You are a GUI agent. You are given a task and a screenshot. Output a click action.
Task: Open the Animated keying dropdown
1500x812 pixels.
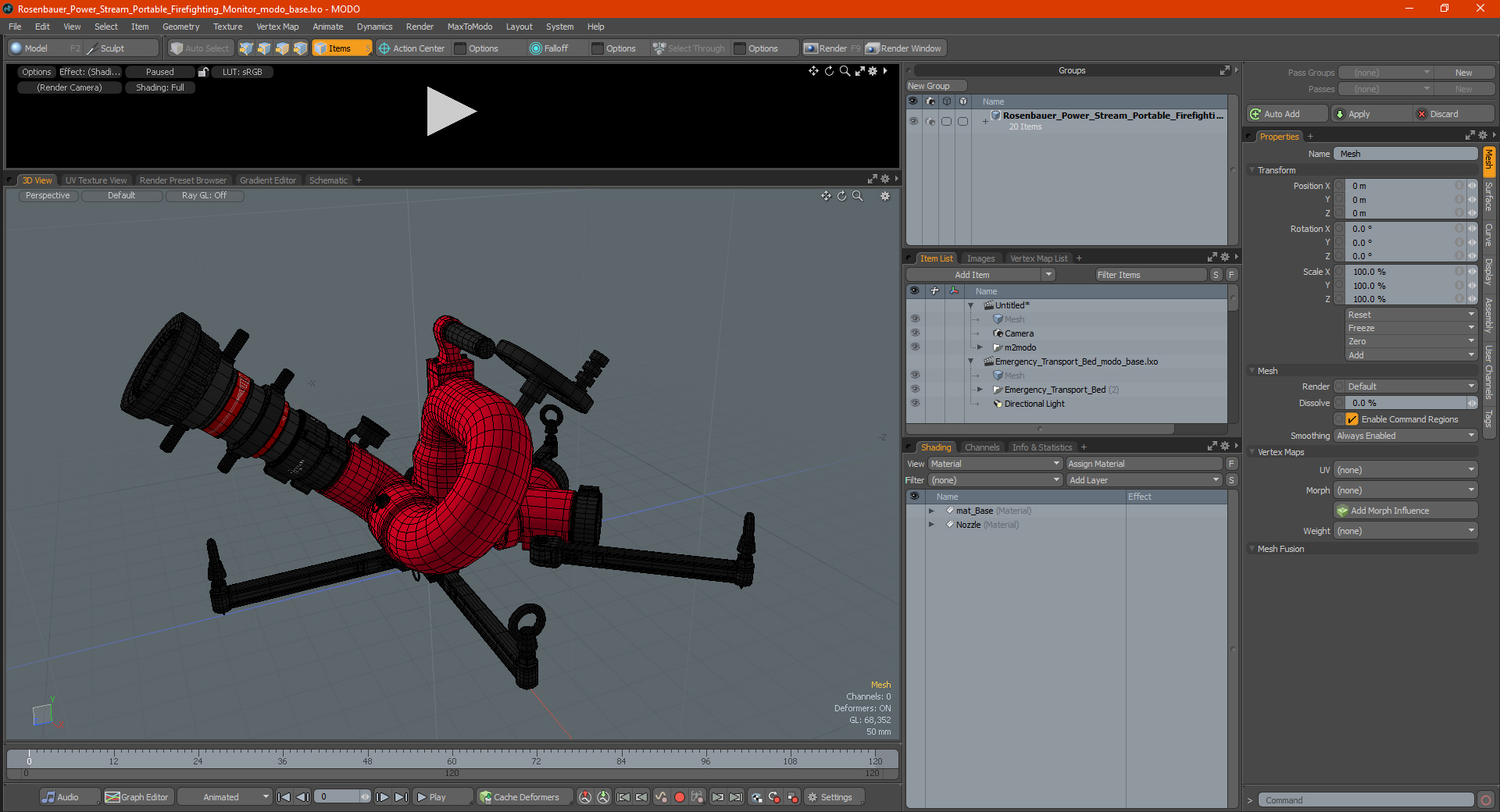(x=224, y=797)
